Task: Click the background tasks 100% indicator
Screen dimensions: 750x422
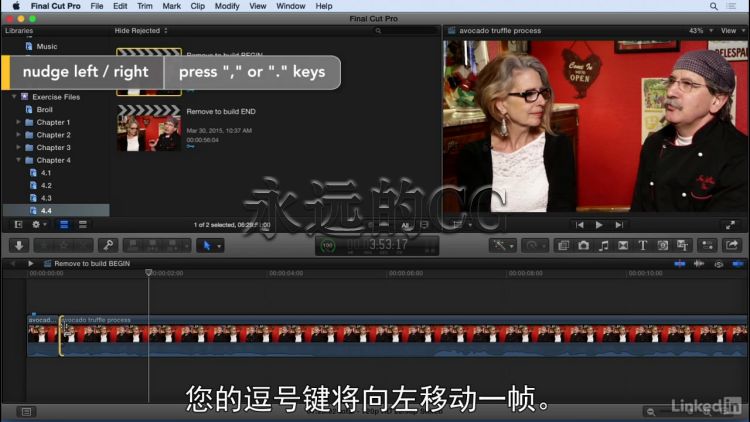Action: 328,245
